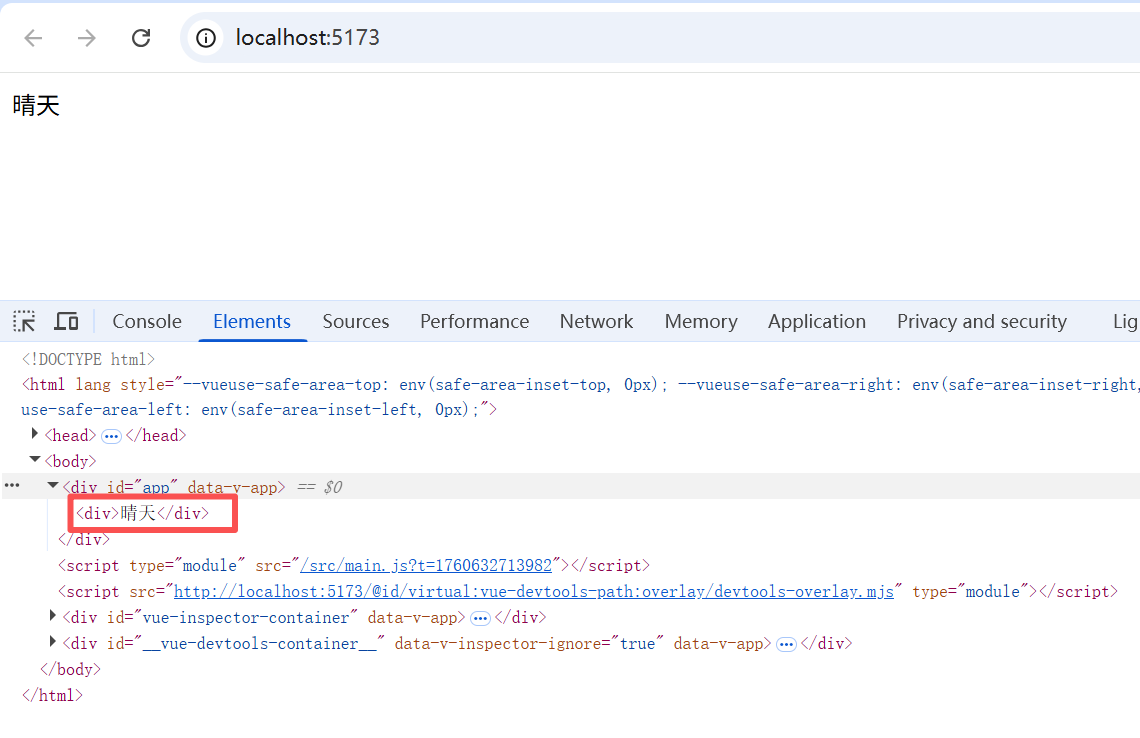Screen dimensions: 1140x738
Task: Open the selected node's three-dot actions
Action: pyautogui.click(x=12, y=486)
